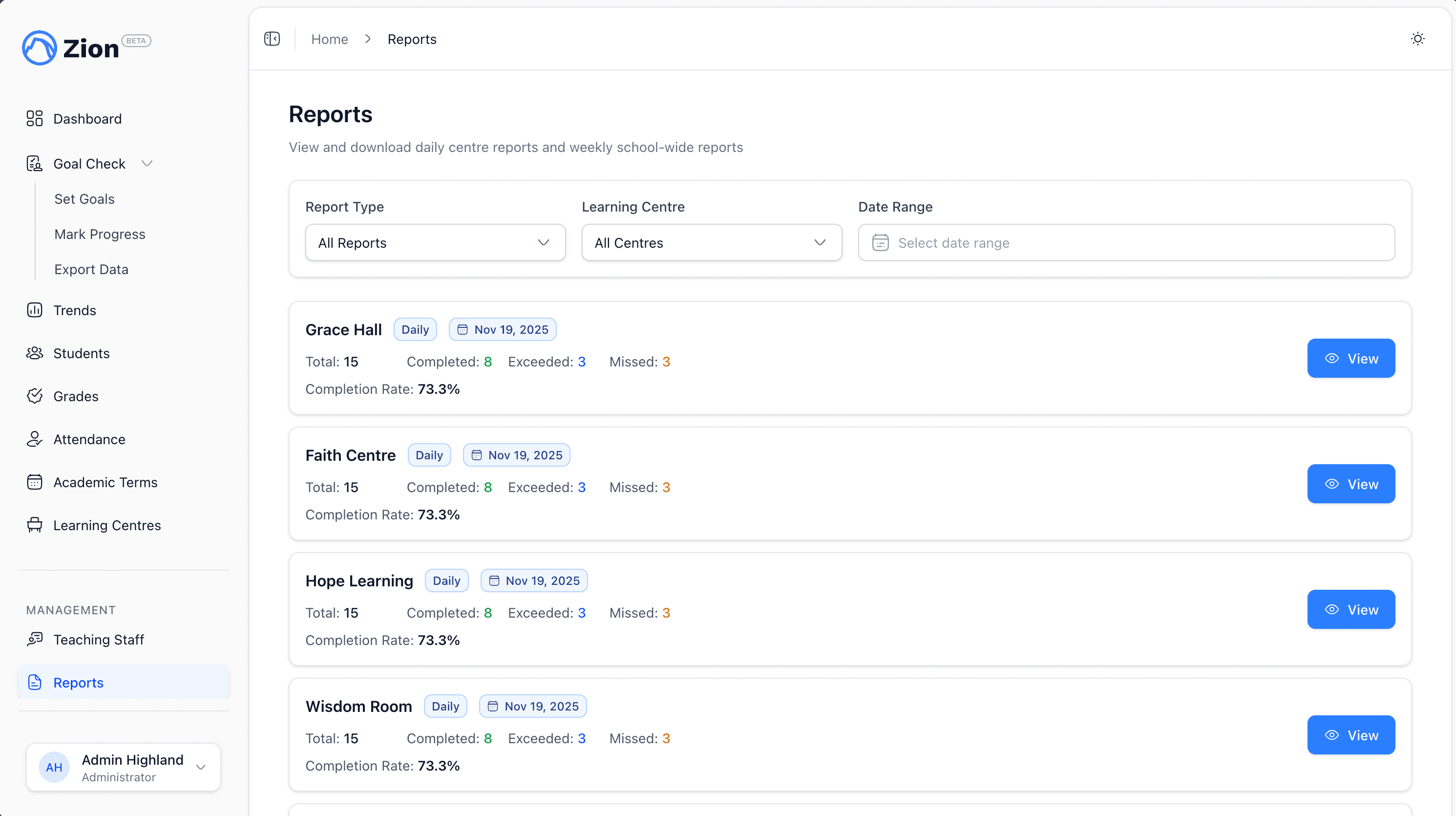1456x816 pixels.
Task: Navigate to Home via the breadcrumb
Action: [x=330, y=39]
